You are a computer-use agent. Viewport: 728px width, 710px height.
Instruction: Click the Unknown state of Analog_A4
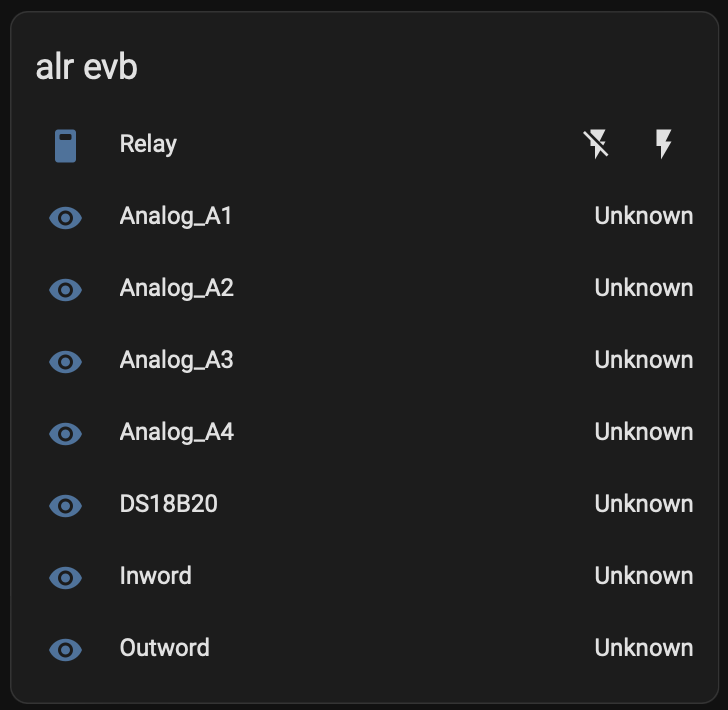pos(643,432)
